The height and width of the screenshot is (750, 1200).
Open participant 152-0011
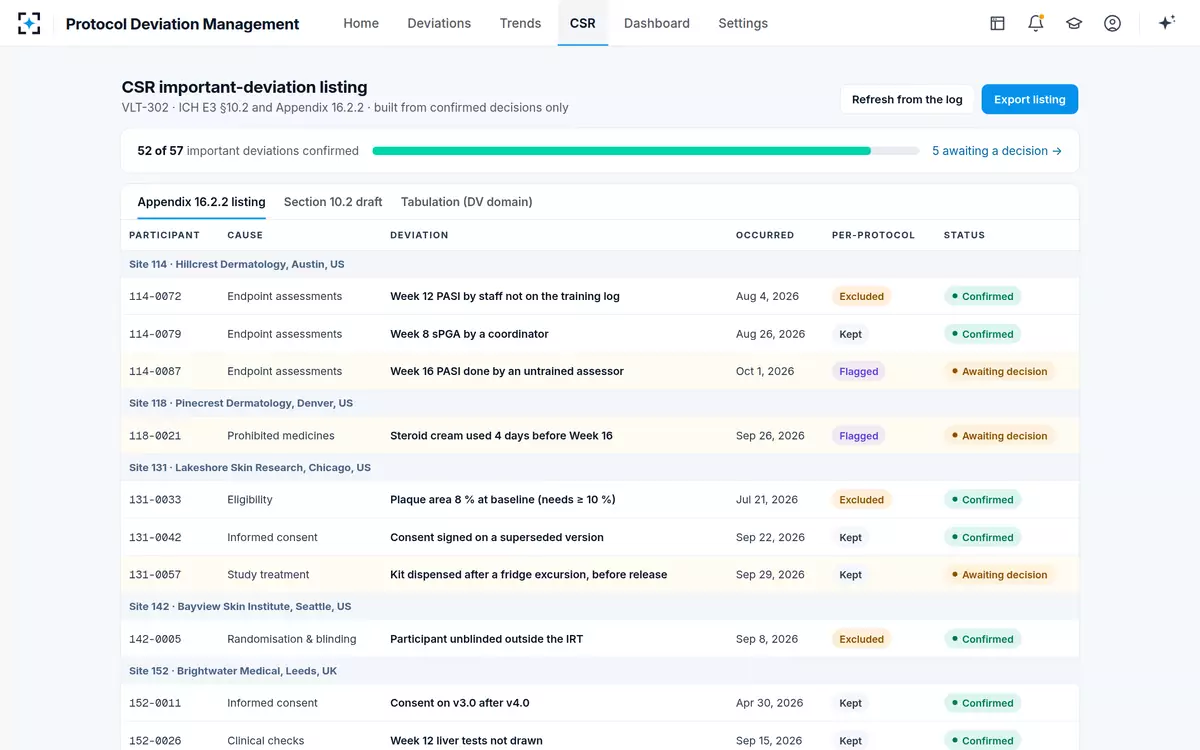pyautogui.click(x=155, y=703)
